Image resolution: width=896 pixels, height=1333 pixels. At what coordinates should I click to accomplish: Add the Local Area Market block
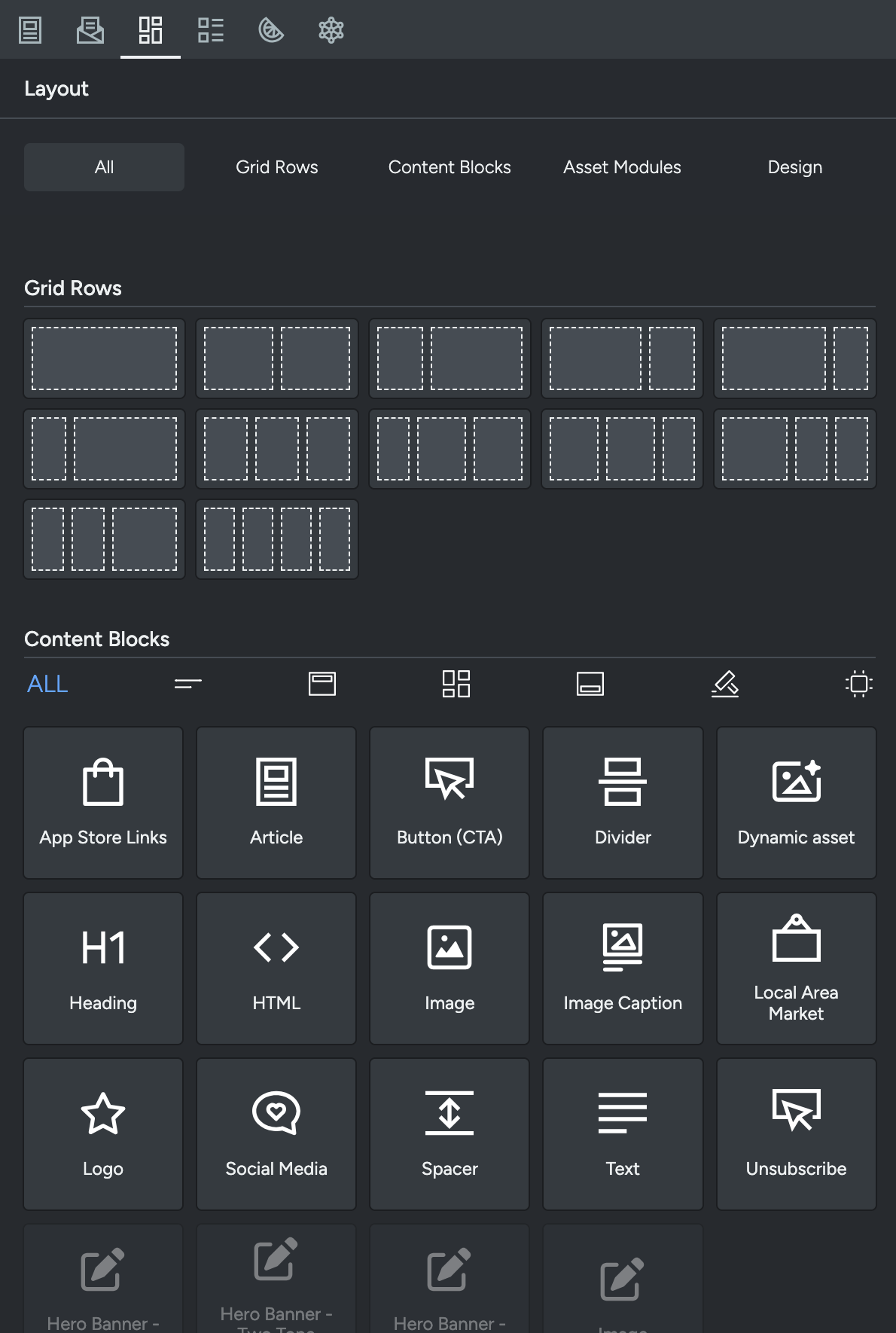pyautogui.click(x=796, y=968)
